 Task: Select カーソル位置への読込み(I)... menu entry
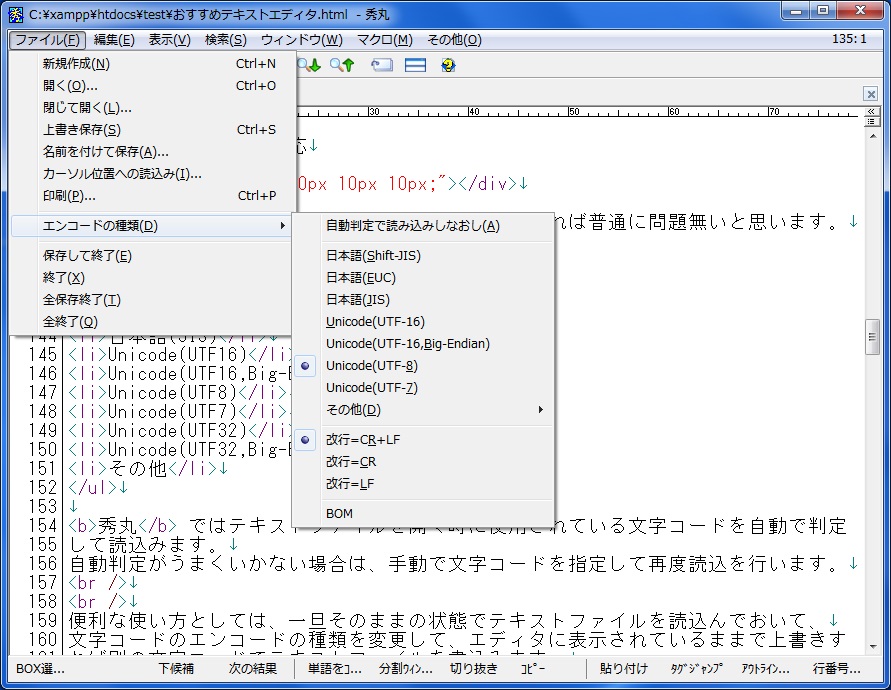pos(152,174)
